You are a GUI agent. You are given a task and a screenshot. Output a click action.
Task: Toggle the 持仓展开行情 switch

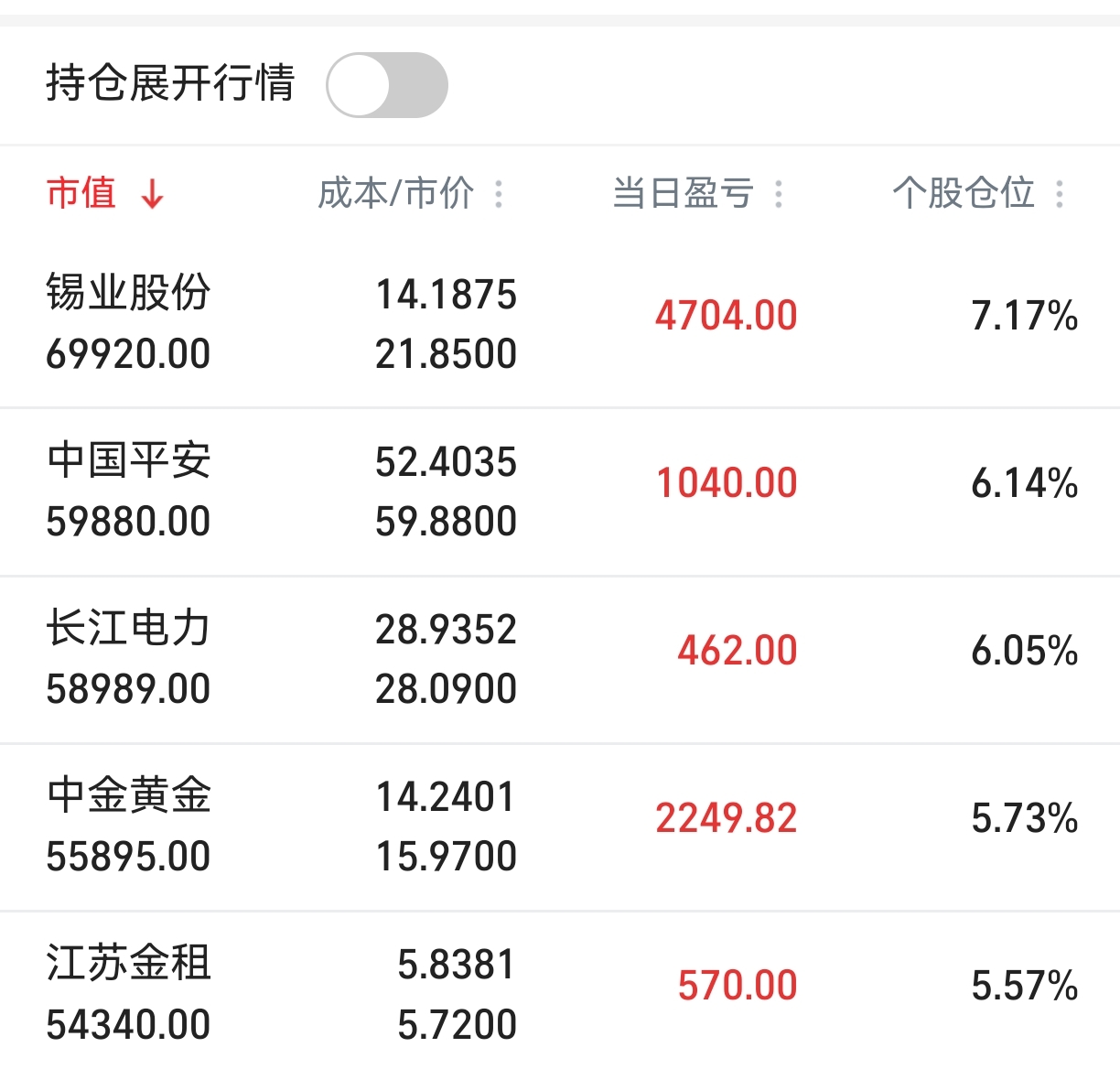click(387, 85)
